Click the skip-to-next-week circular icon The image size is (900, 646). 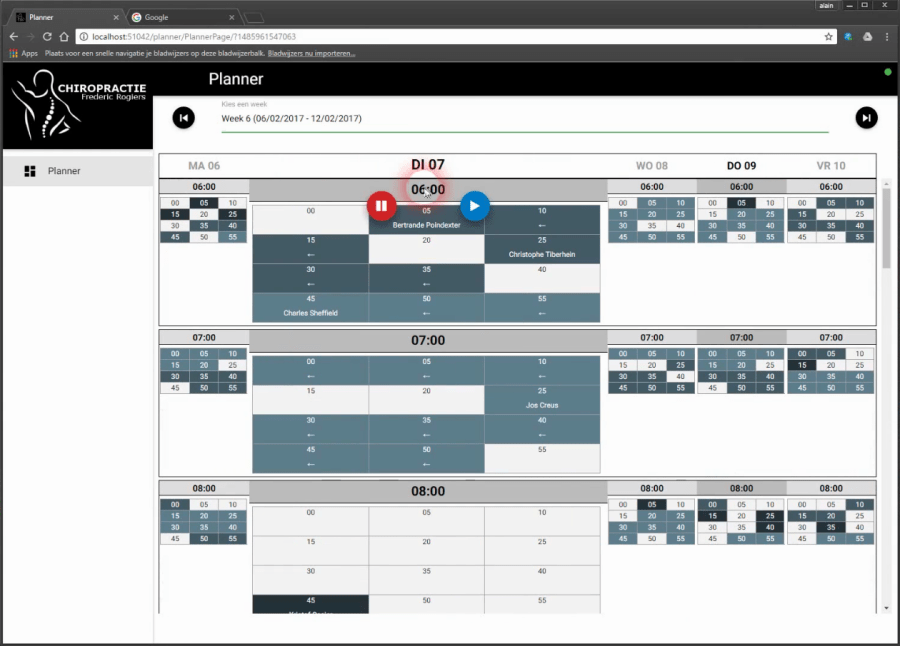tap(866, 118)
